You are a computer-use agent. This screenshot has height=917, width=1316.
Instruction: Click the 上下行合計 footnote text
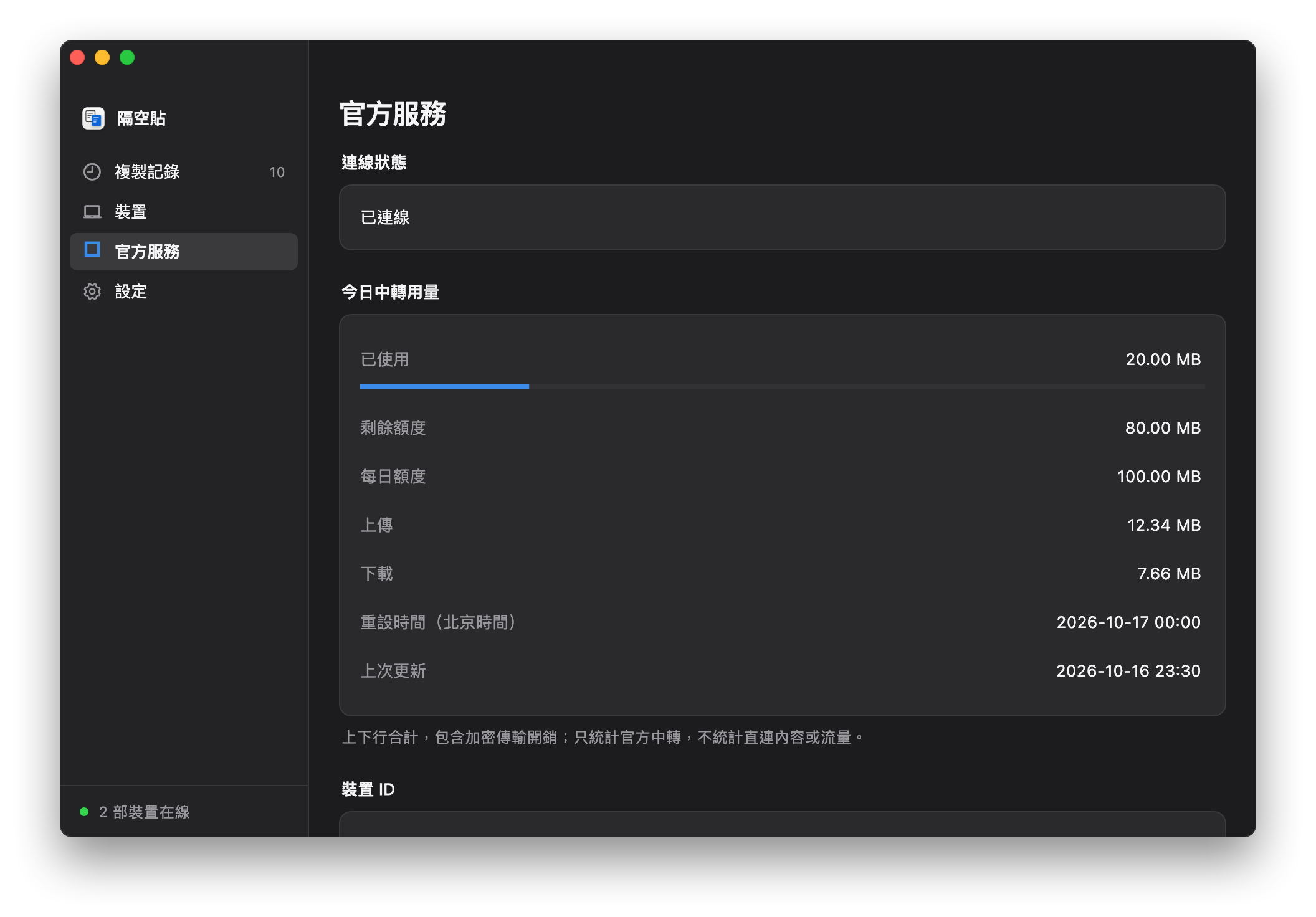click(603, 738)
